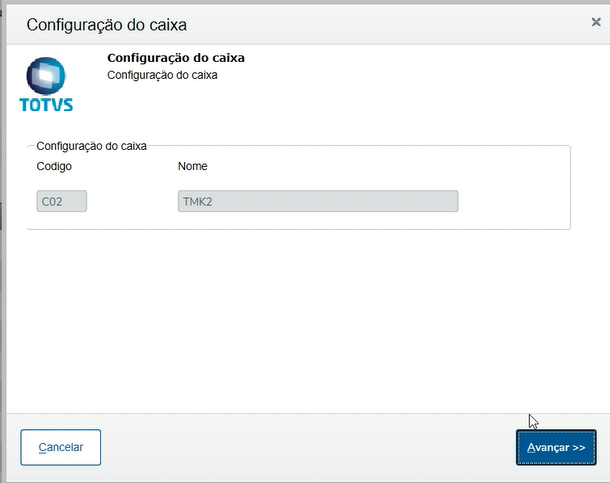Focus the Codigo field containing C02
610x483 pixels.
point(62,202)
